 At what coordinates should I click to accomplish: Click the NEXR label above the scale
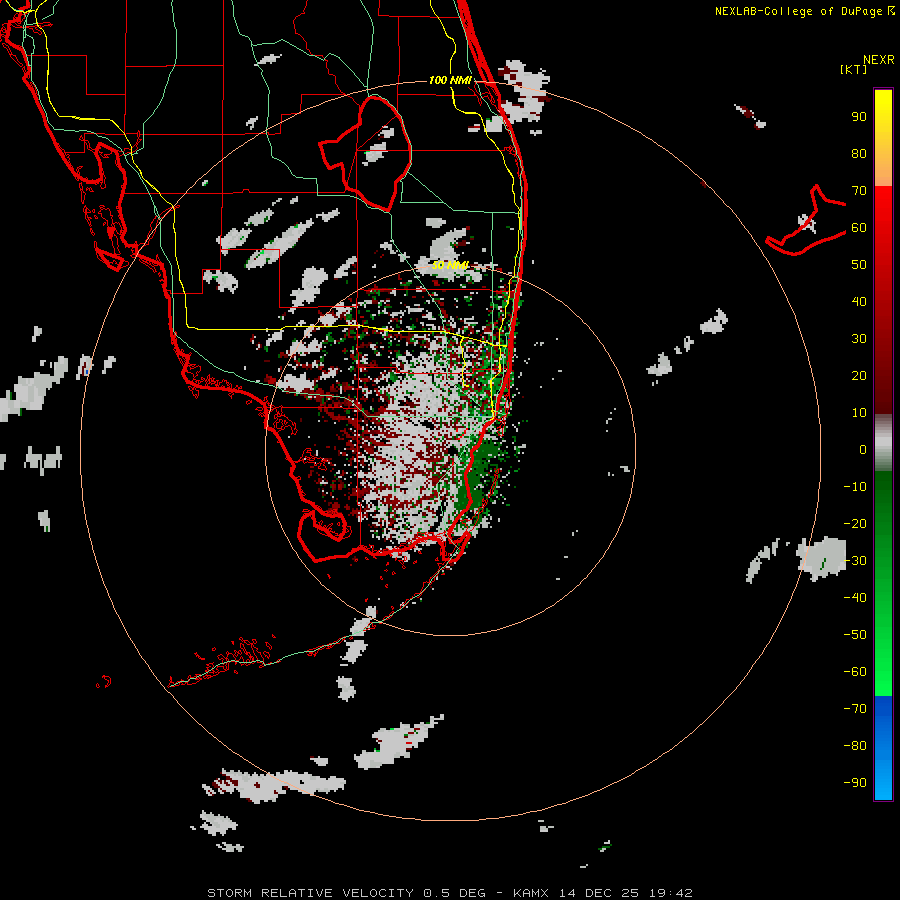pyautogui.click(x=878, y=60)
